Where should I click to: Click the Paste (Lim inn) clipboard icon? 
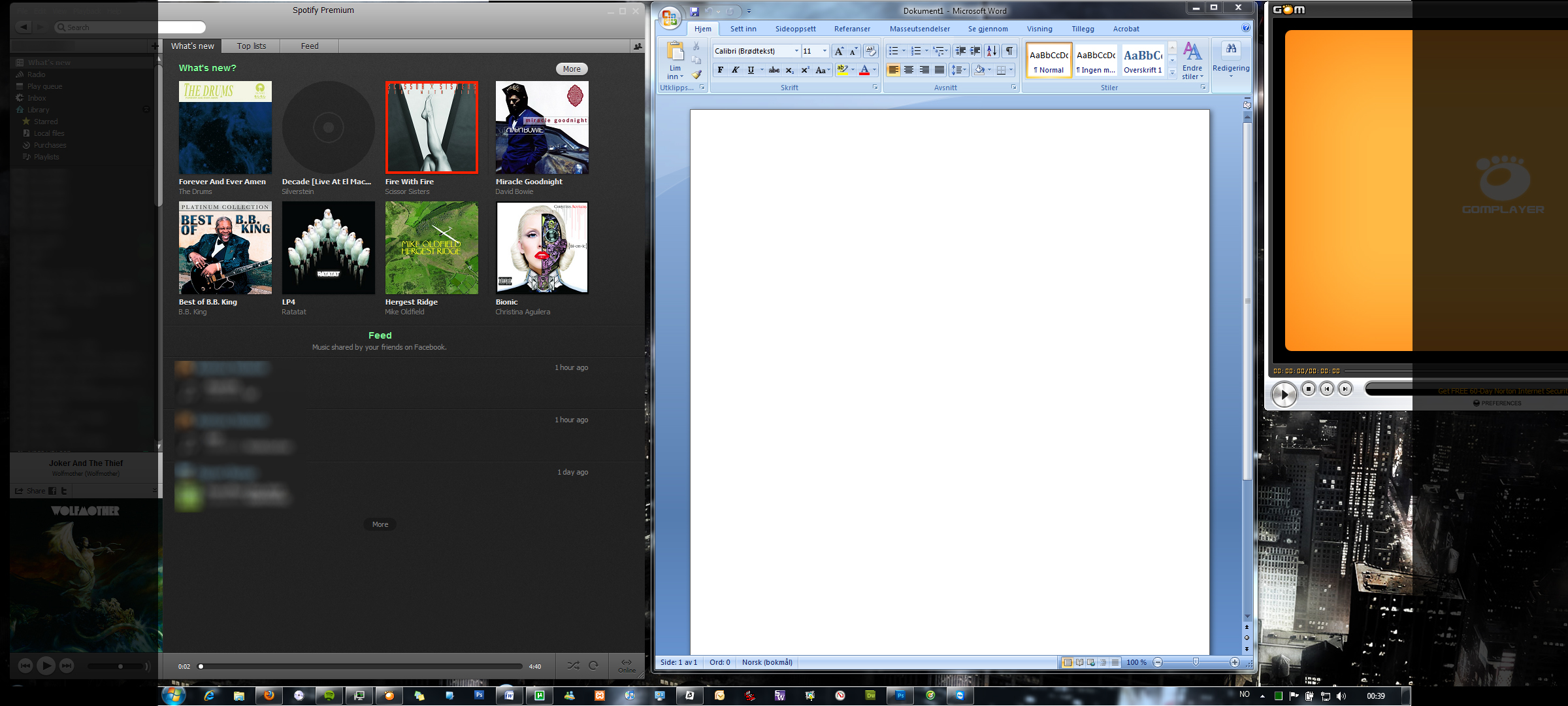point(675,52)
